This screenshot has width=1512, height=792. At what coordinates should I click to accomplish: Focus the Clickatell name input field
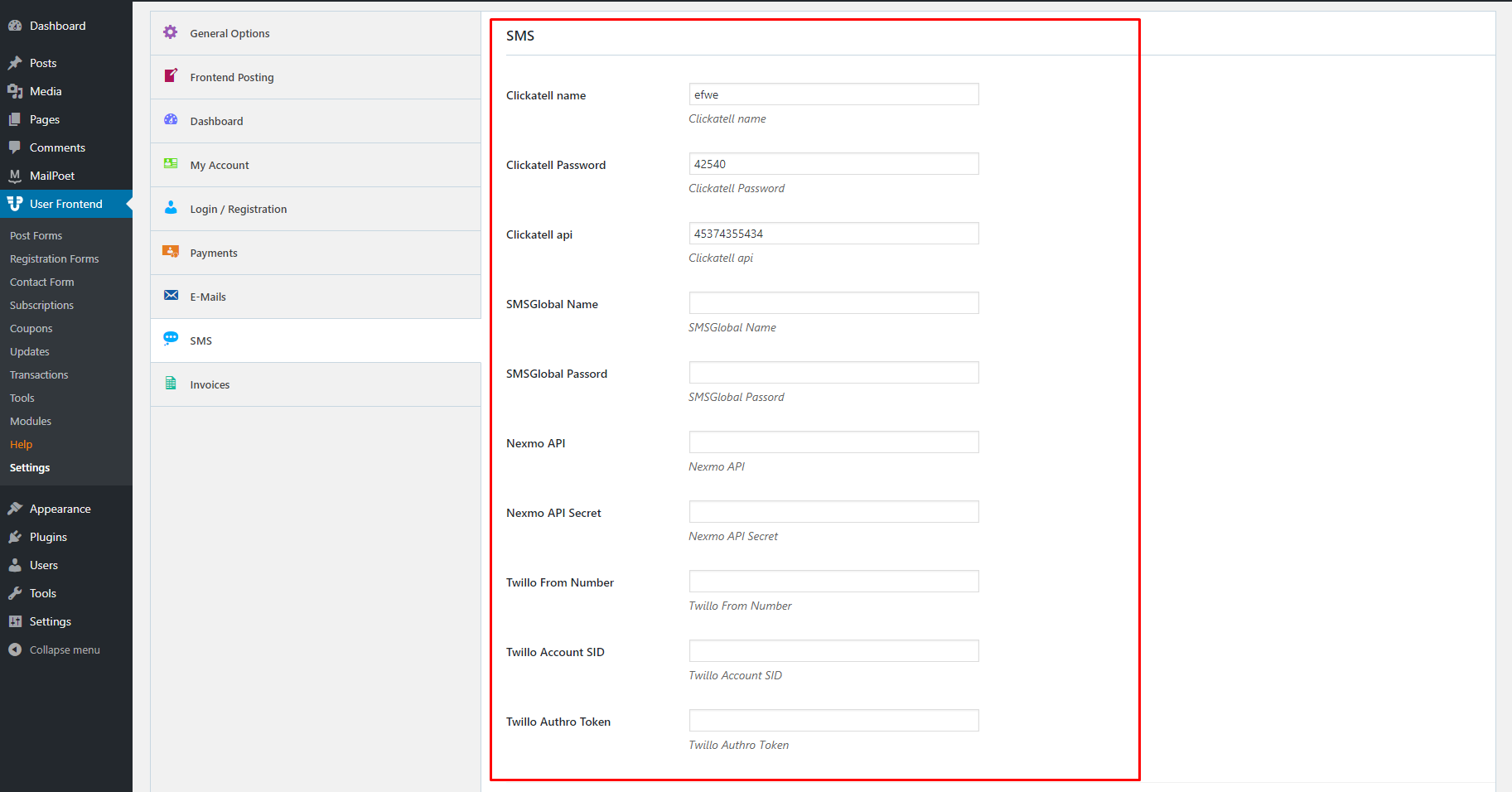pos(833,94)
